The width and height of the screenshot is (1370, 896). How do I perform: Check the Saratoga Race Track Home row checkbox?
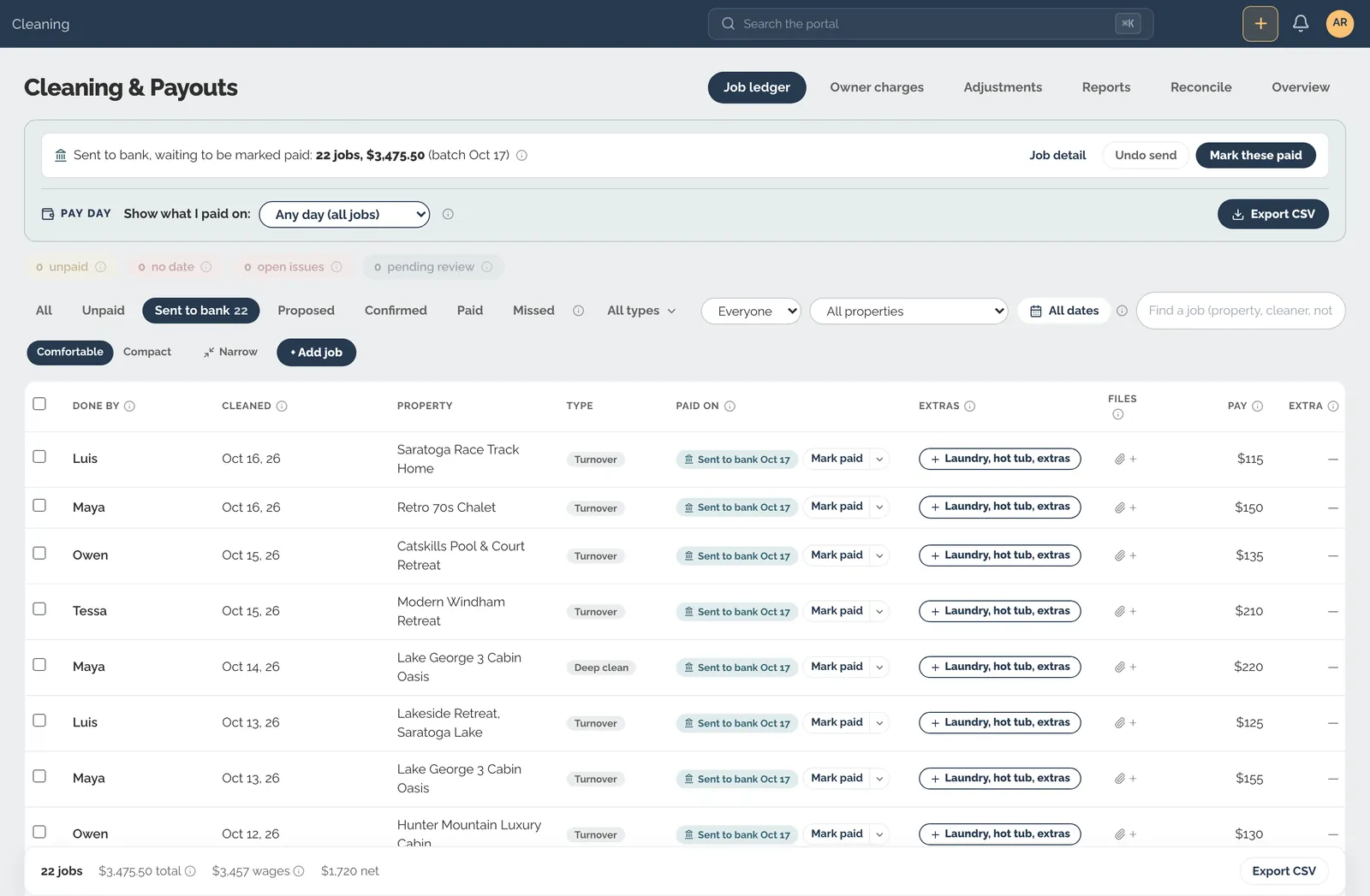click(x=39, y=457)
